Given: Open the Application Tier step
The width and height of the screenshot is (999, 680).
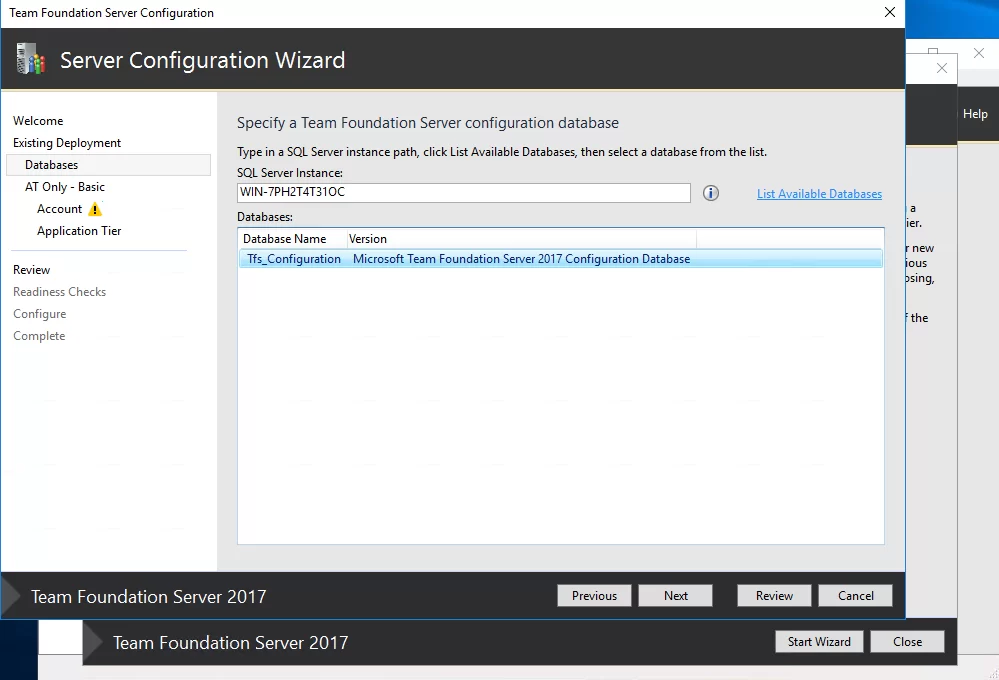Looking at the screenshot, I should click(x=79, y=231).
